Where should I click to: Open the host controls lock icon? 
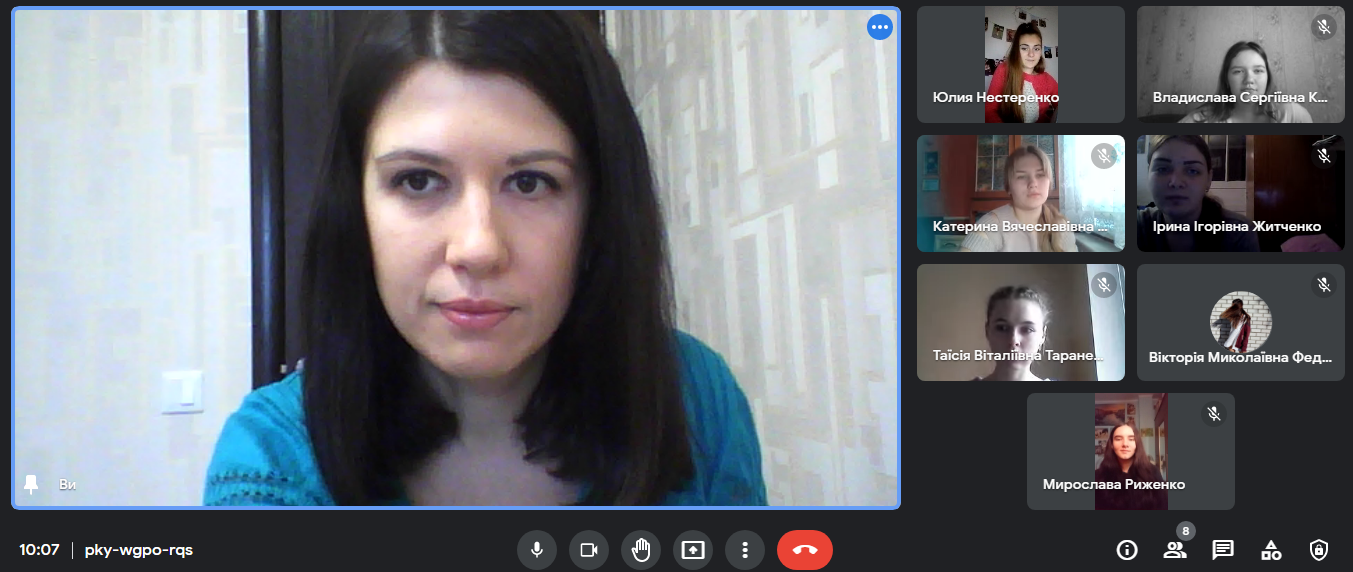click(x=1319, y=550)
